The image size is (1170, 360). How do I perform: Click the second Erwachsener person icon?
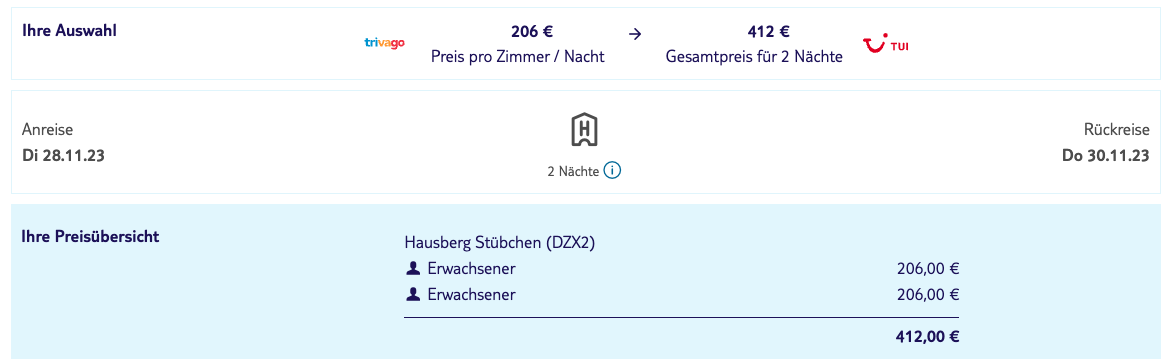tap(413, 294)
